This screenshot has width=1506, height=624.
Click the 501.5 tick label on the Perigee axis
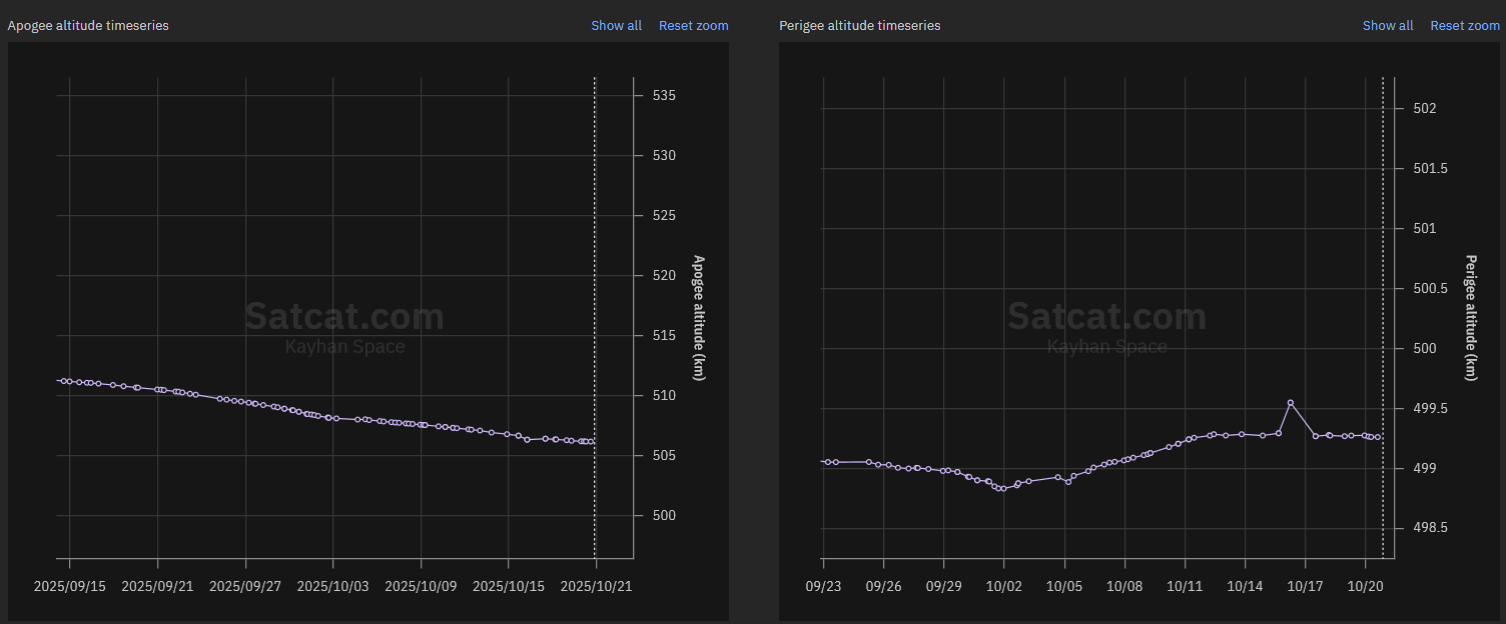(x=1429, y=168)
